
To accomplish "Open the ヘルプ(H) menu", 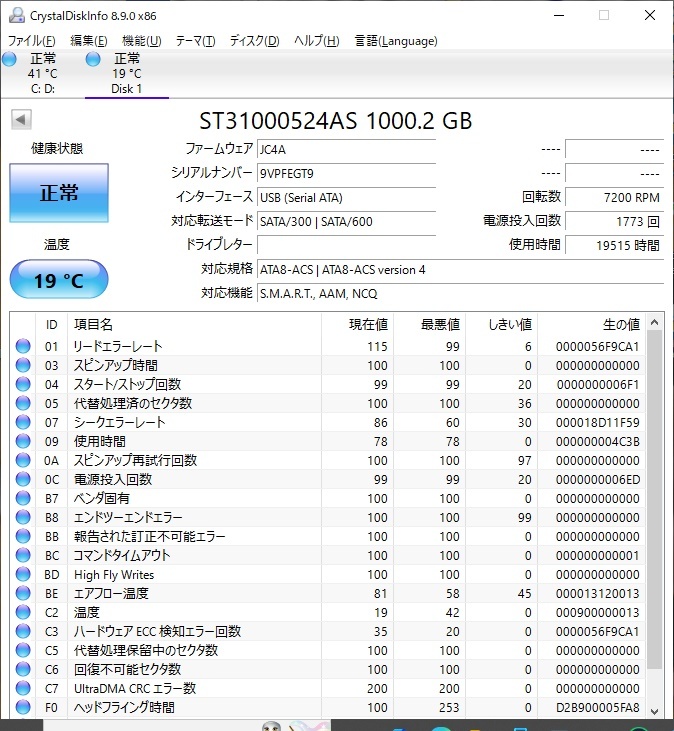I will (x=316, y=41).
